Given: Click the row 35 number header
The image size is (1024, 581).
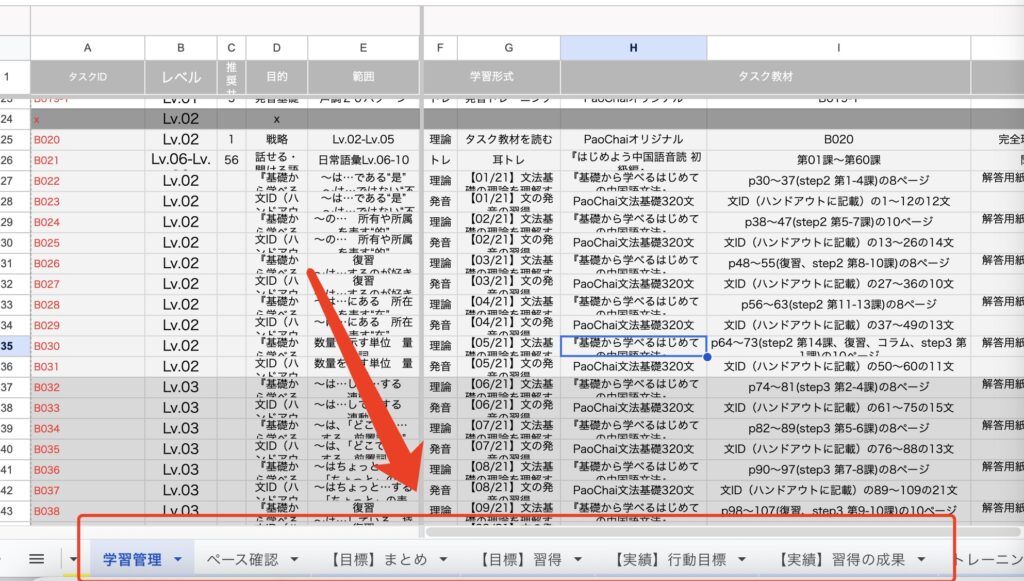Looking at the screenshot, I should click(x=15, y=346).
